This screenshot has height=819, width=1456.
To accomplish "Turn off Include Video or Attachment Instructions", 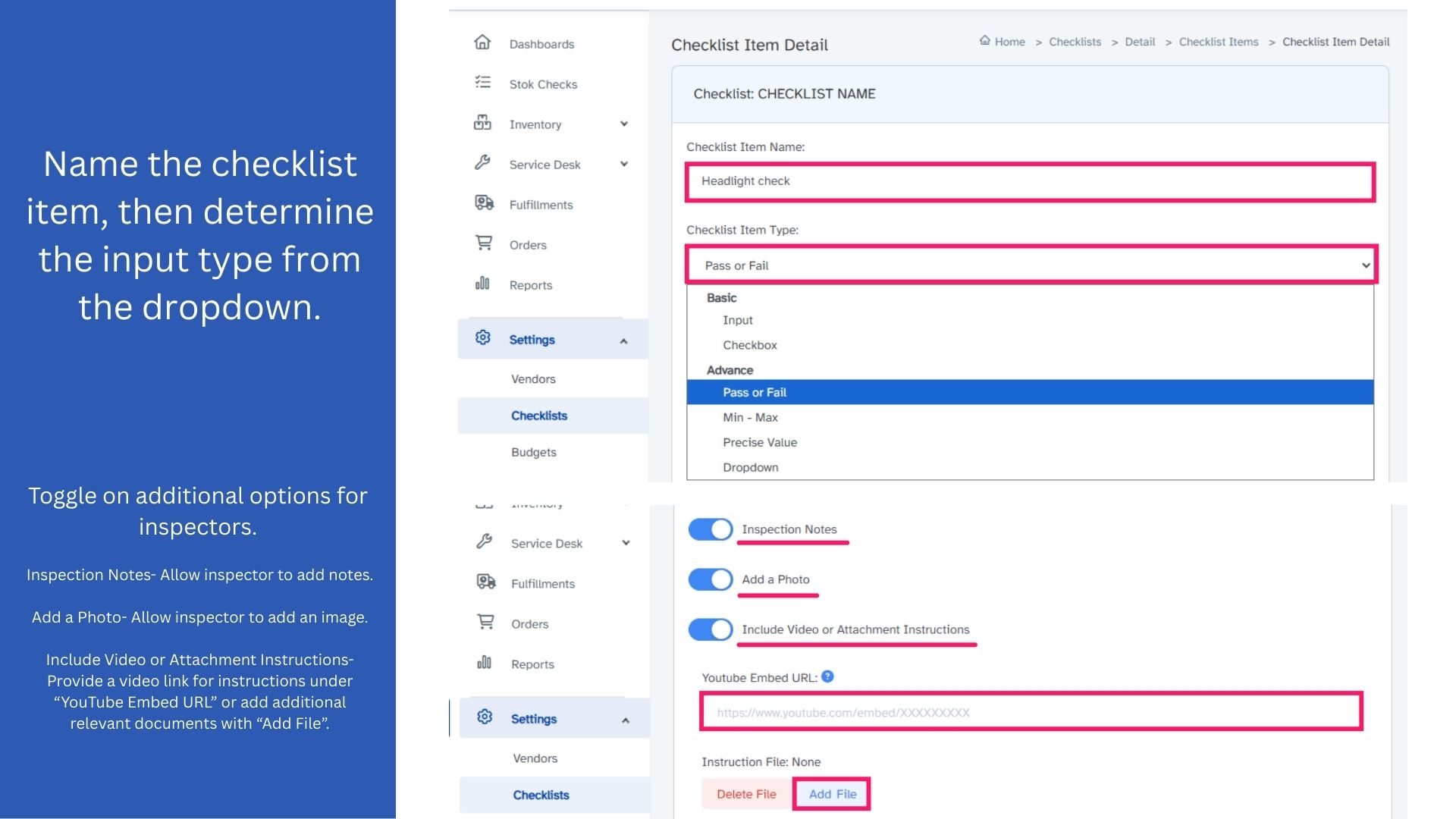I will point(710,629).
